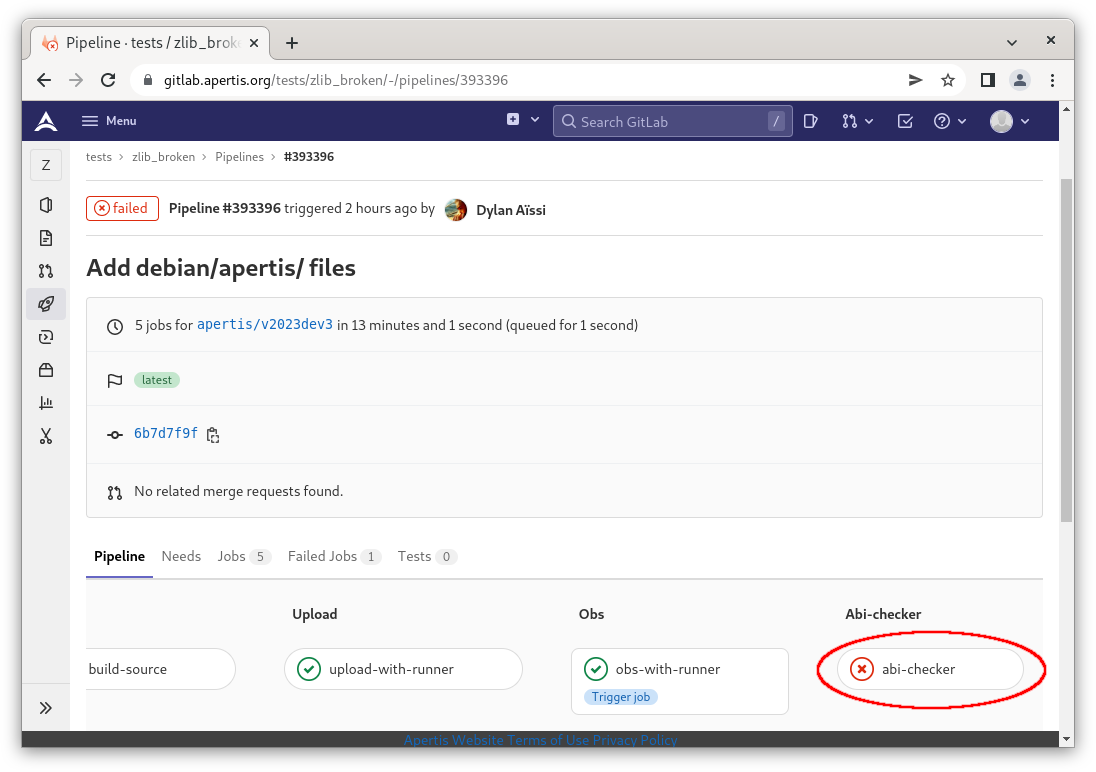Screen dimensions: 1096x772
Task: Expand the merge requests dropdown in header
Action: click(857, 121)
